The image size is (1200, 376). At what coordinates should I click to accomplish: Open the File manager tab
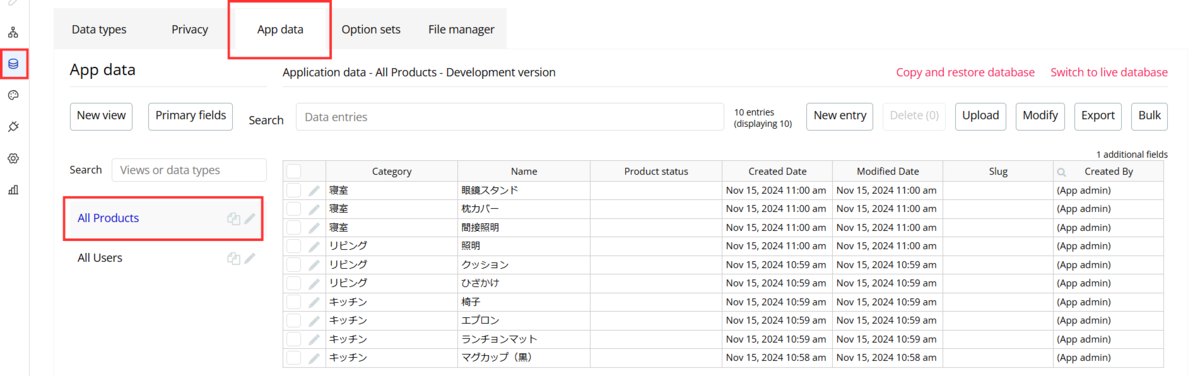(461, 29)
